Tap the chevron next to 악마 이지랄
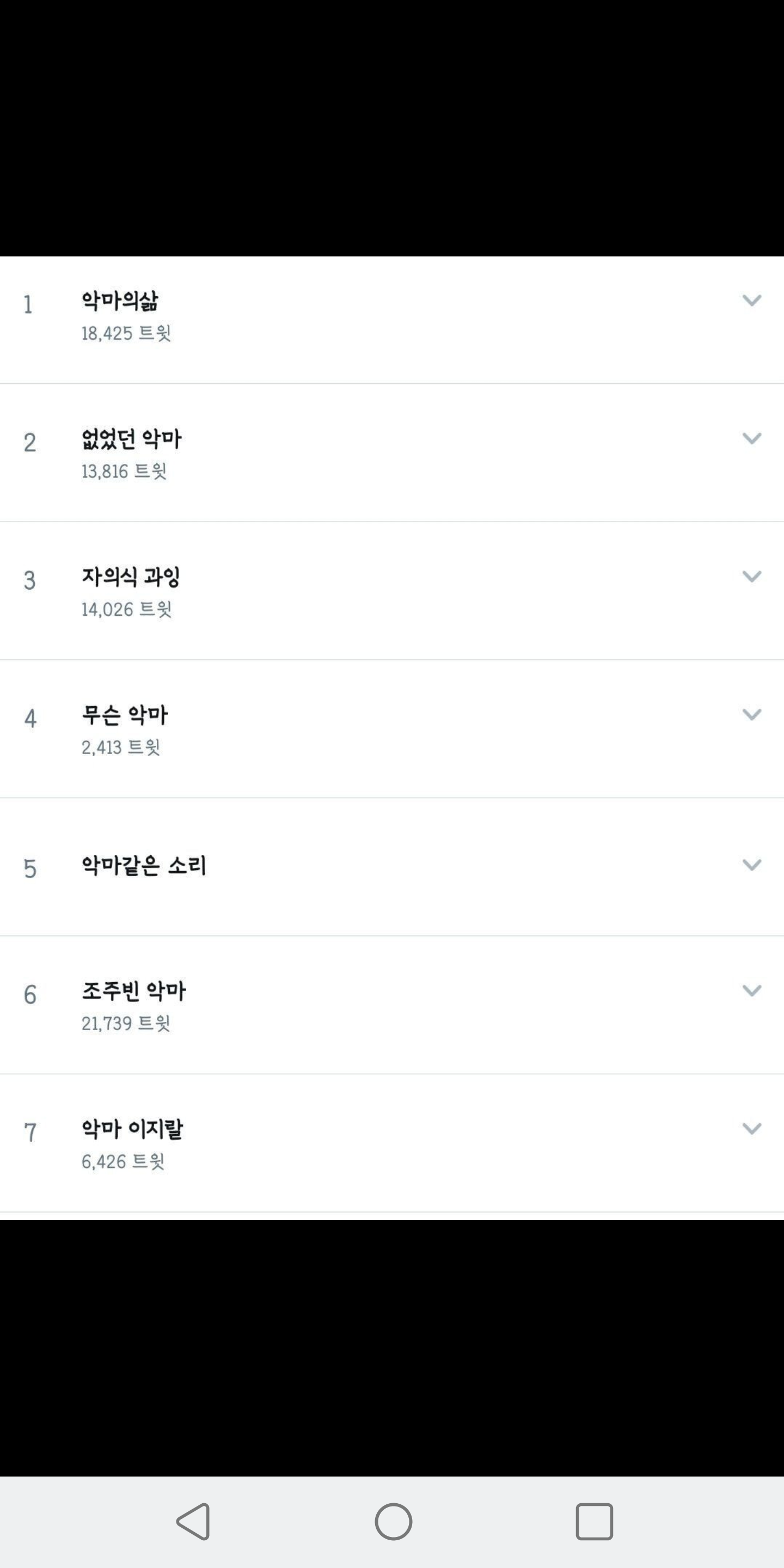 point(752,1129)
